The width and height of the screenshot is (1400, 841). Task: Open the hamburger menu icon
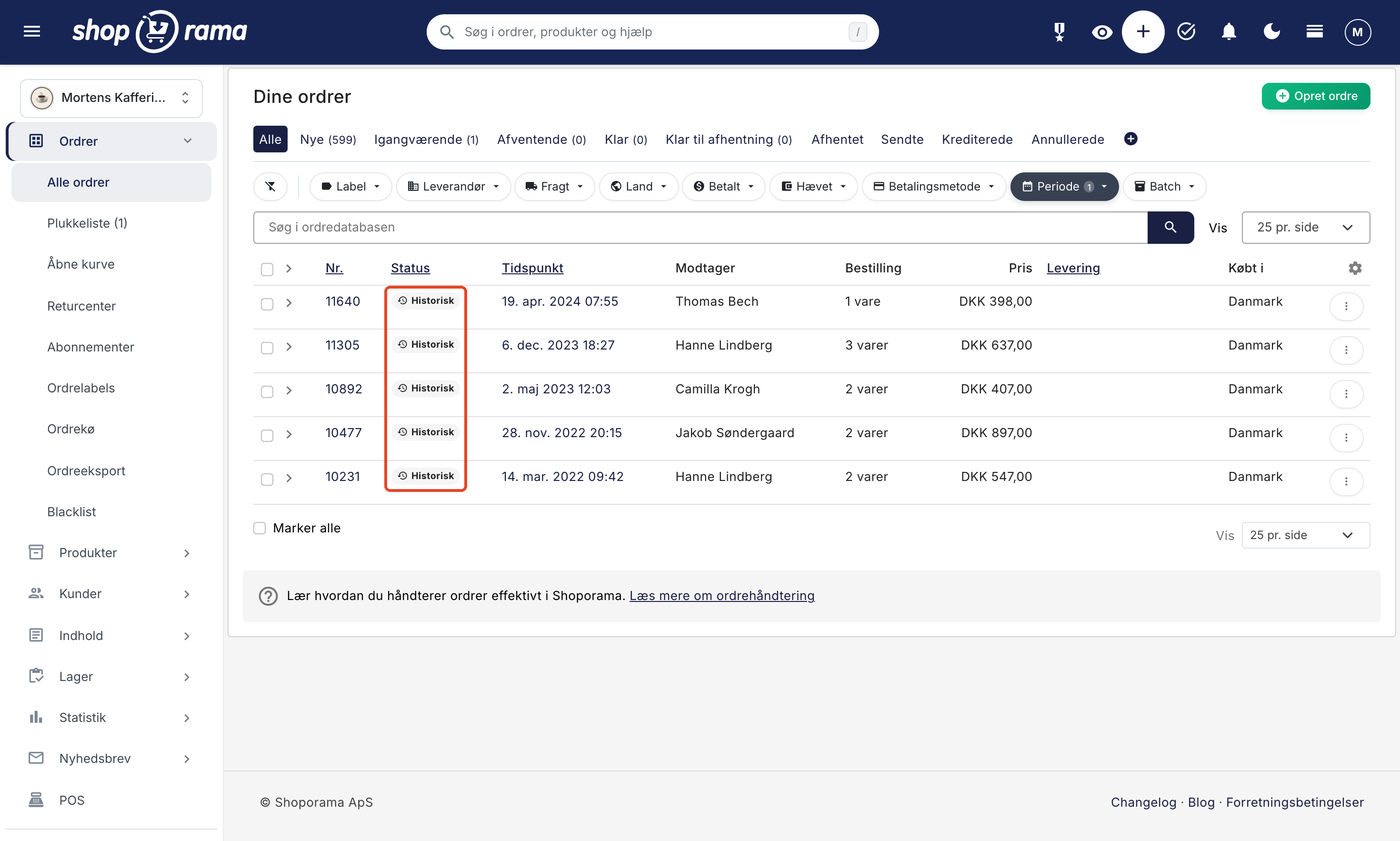point(32,32)
